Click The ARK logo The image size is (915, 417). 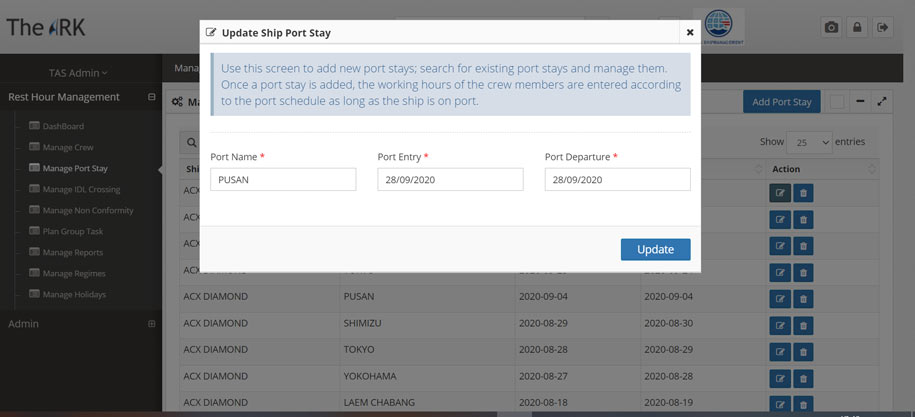(46, 27)
